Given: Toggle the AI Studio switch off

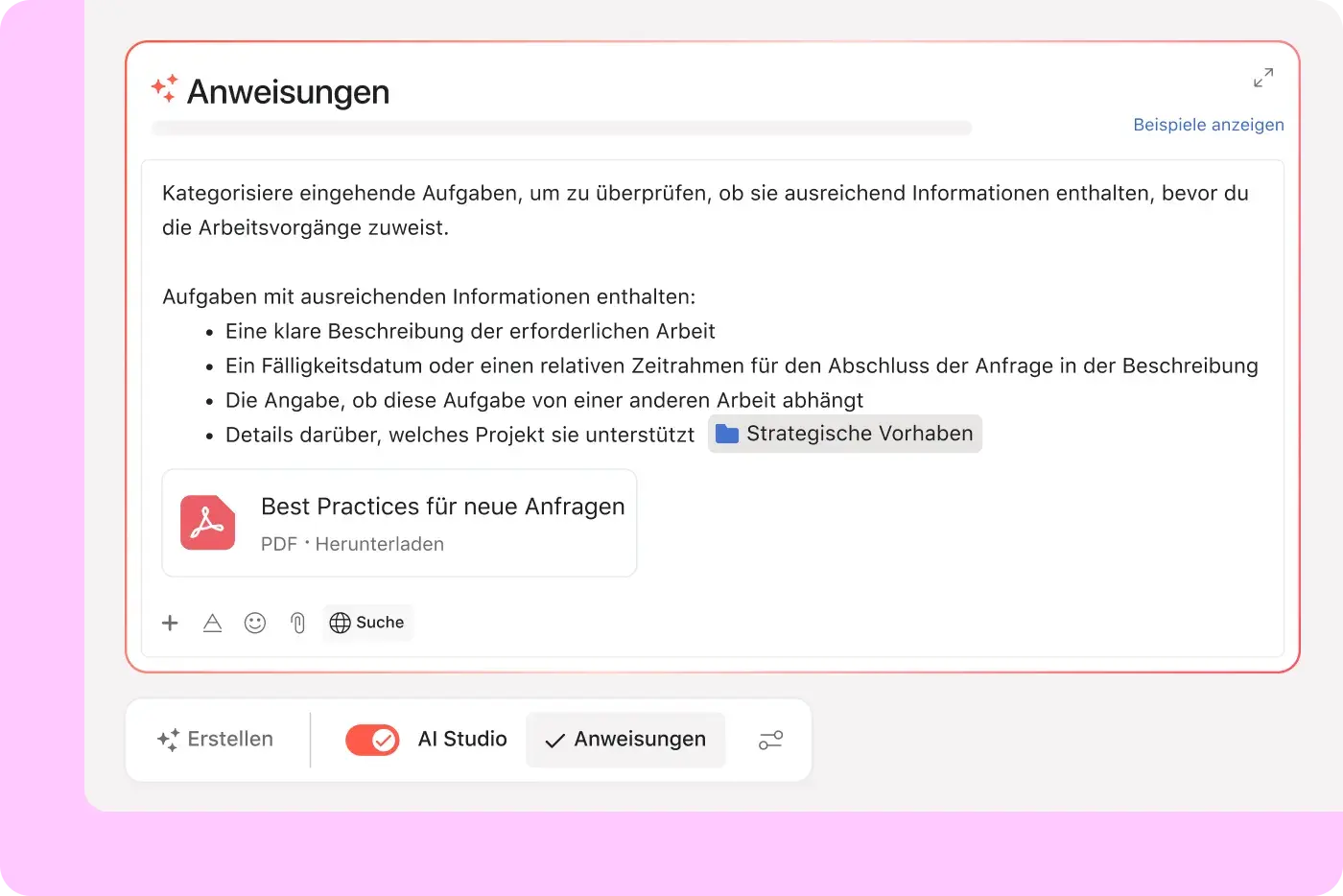Looking at the screenshot, I should pyautogui.click(x=372, y=740).
